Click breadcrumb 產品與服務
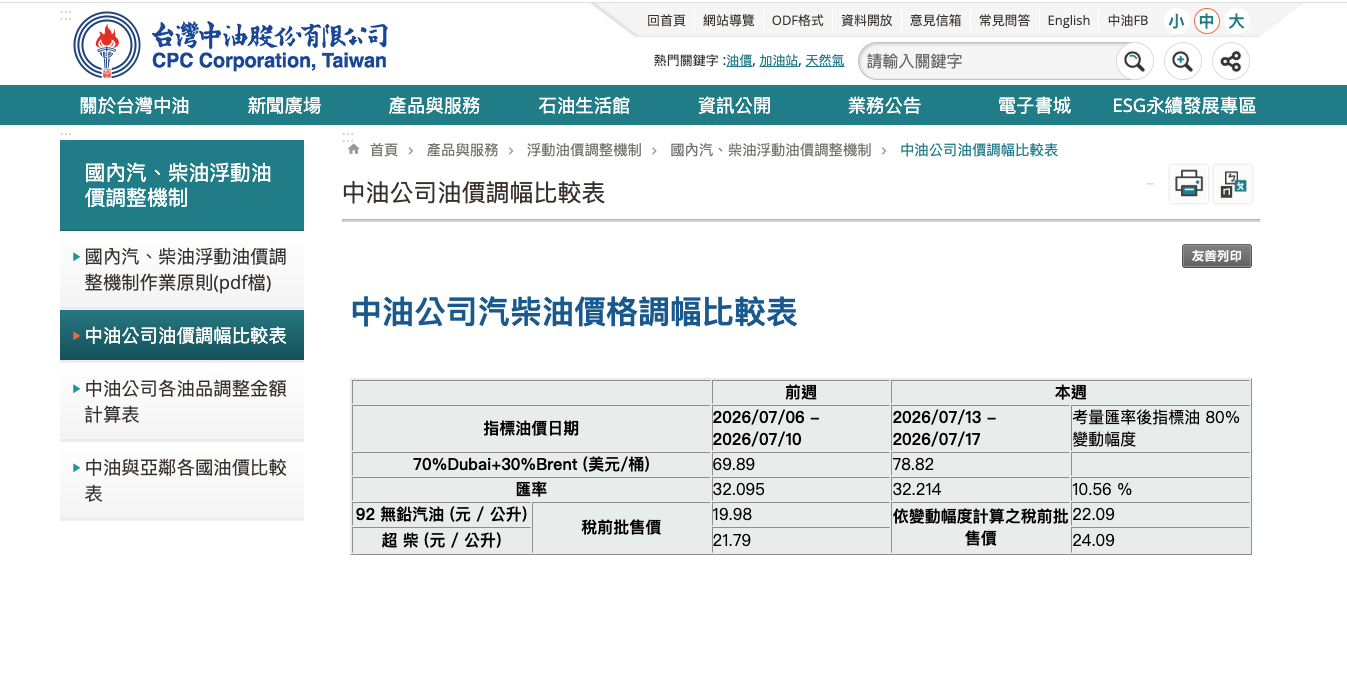Image resolution: width=1347 pixels, height=687 pixels. 462,150
